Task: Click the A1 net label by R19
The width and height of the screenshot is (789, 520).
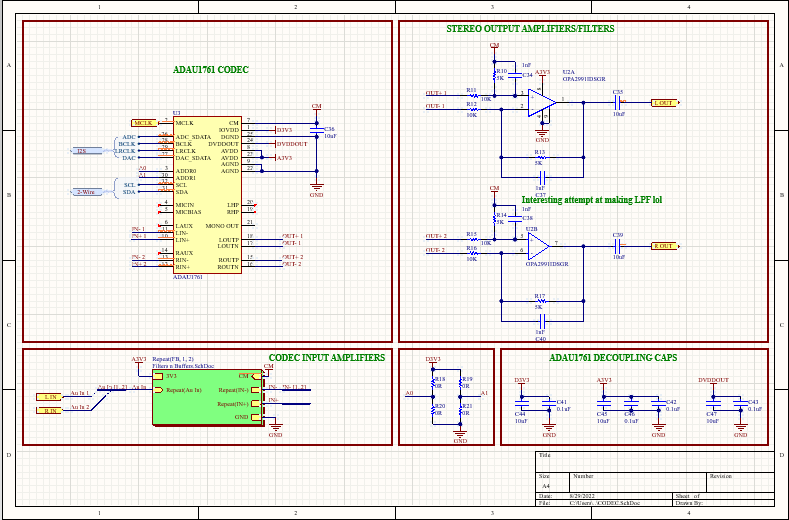Action: pyautogui.click(x=484, y=393)
